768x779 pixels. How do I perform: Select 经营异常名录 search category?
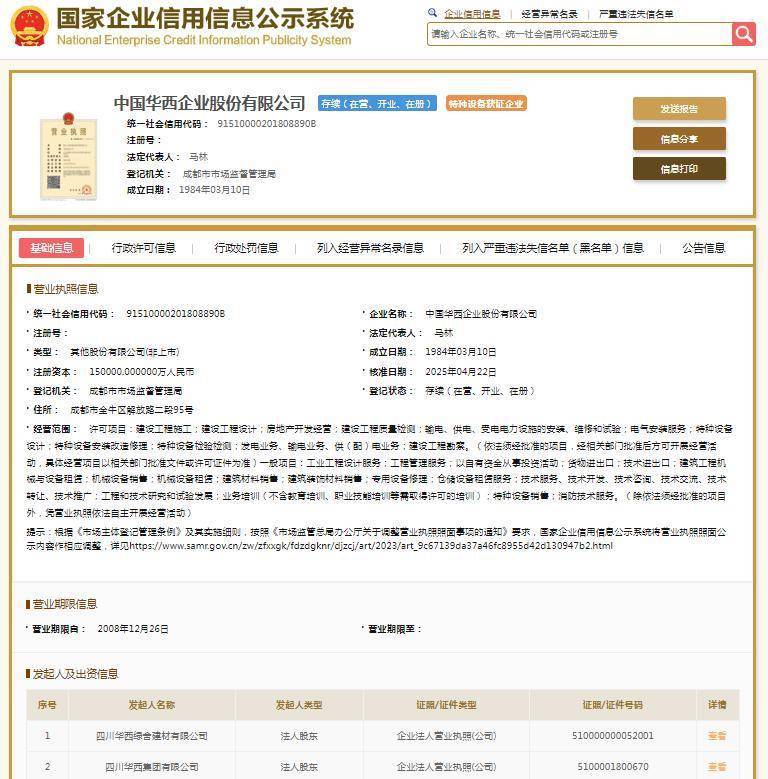pos(550,14)
